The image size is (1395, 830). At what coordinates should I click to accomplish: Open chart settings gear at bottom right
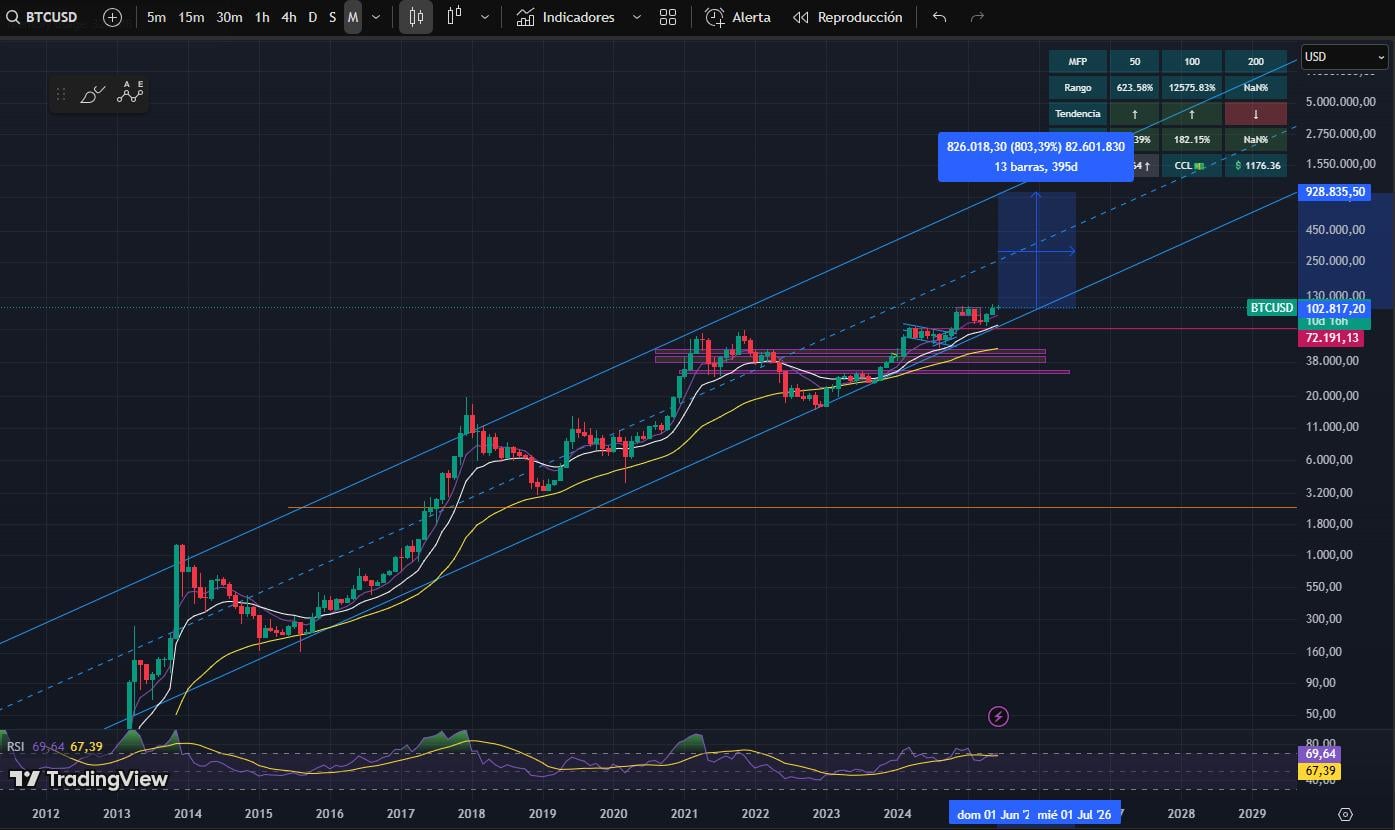pyautogui.click(x=1345, y=814)
